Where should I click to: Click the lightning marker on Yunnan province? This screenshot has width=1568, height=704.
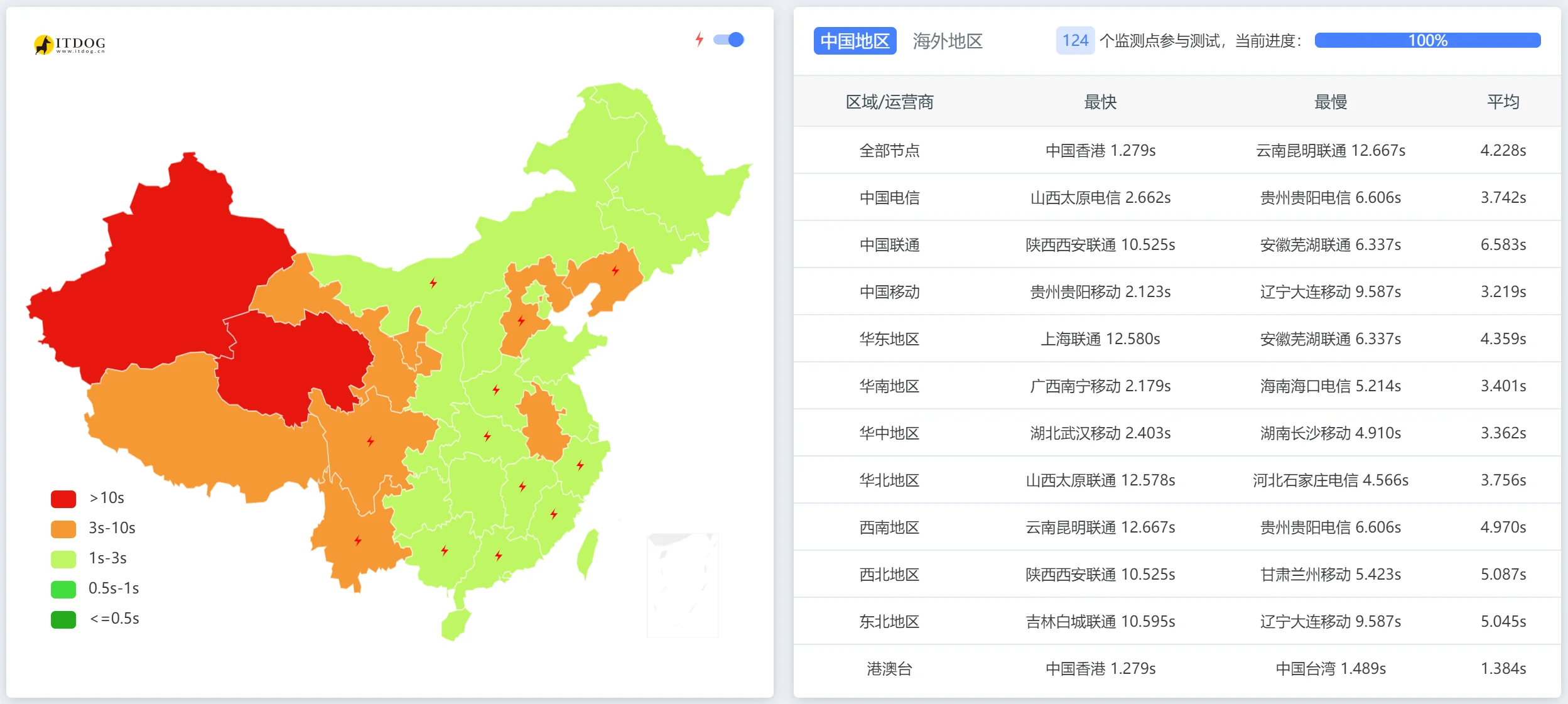click(357, 541)
